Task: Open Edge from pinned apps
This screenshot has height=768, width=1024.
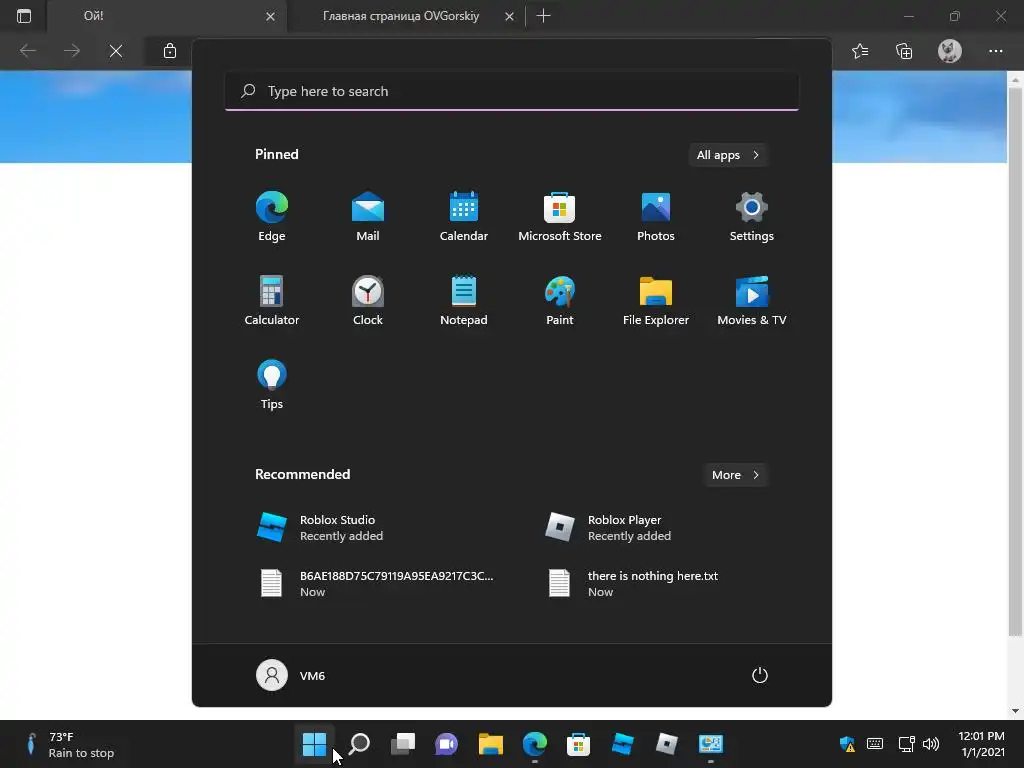Action: click(x=272, y=216)
